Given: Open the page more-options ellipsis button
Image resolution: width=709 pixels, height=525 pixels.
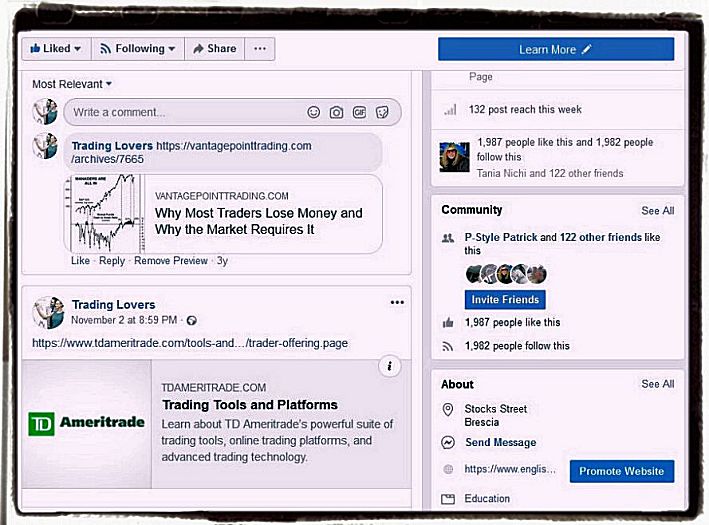Looking at the screenshot, I should tap(260, 48).
